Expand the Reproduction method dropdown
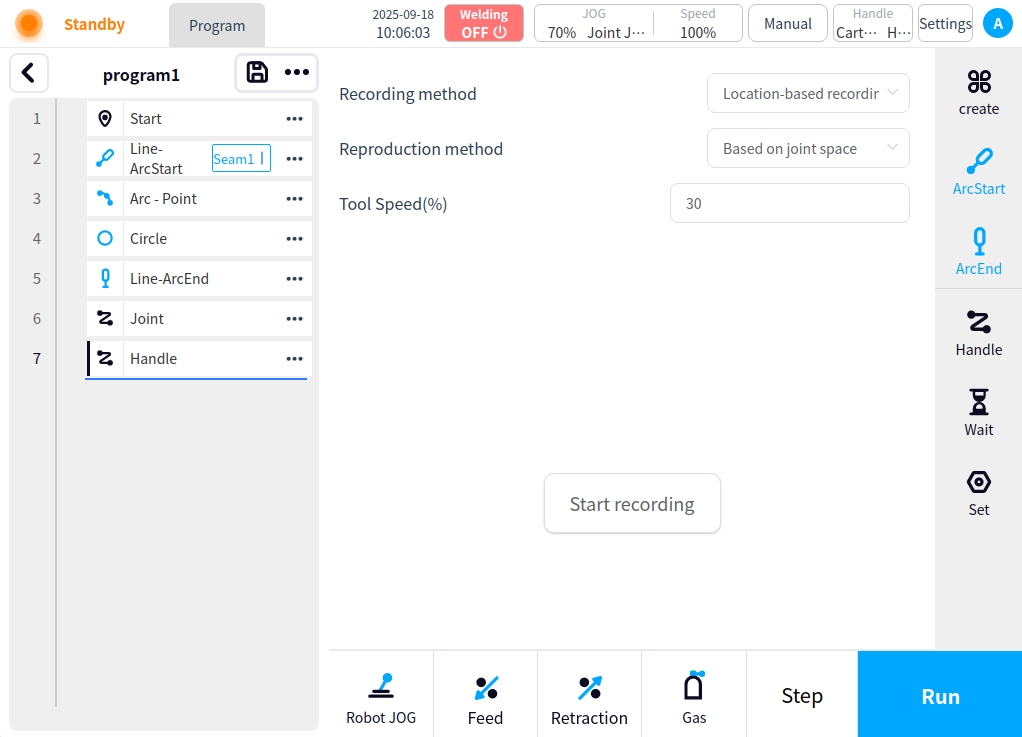Viewport: 1022px width, 737px height. pyautogui.click(x=808, y=149)
